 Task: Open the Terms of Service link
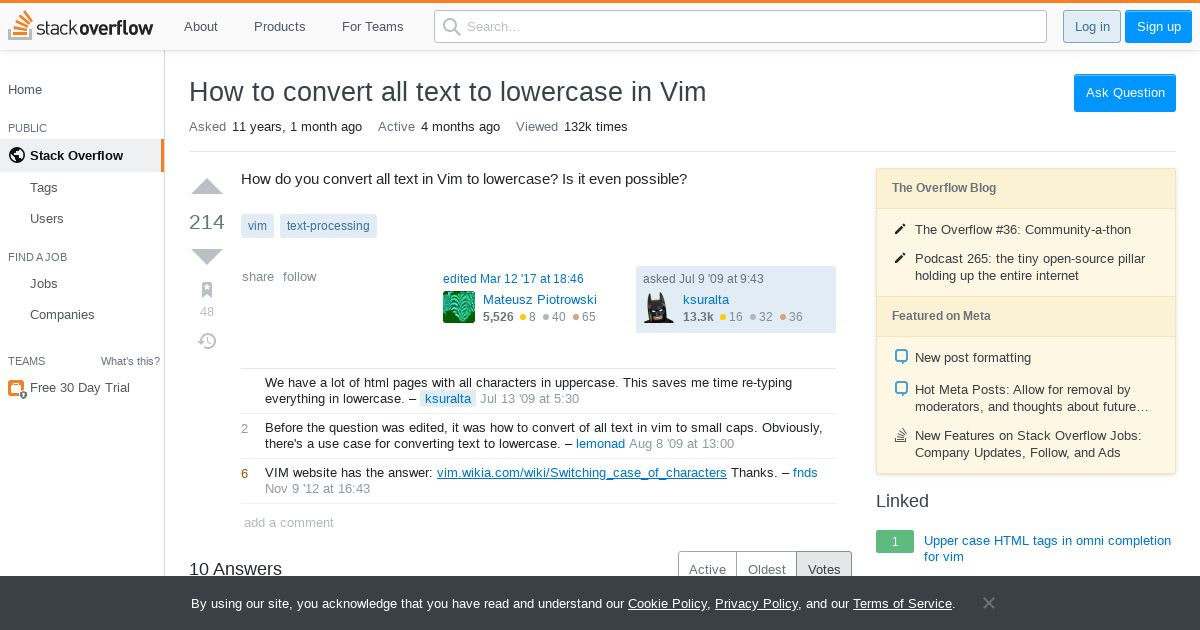click(902, 604)
